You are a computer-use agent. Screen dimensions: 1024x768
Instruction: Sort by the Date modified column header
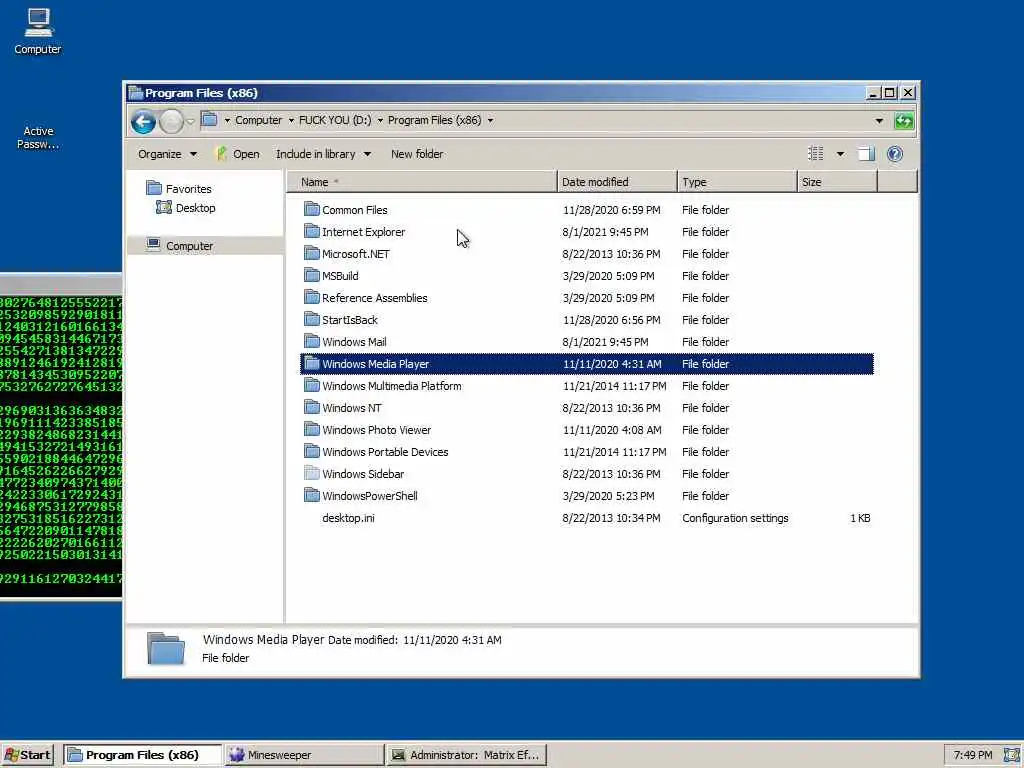(617, 182)
